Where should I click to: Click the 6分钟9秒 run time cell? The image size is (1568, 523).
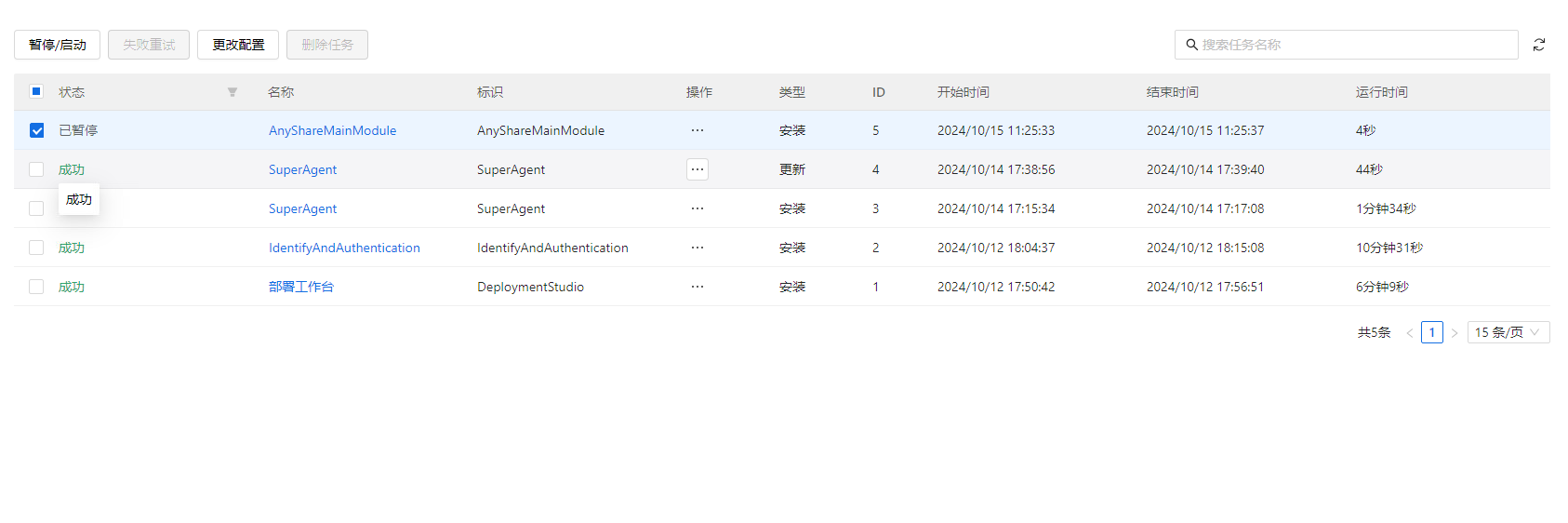click(x=1382, y=287)
